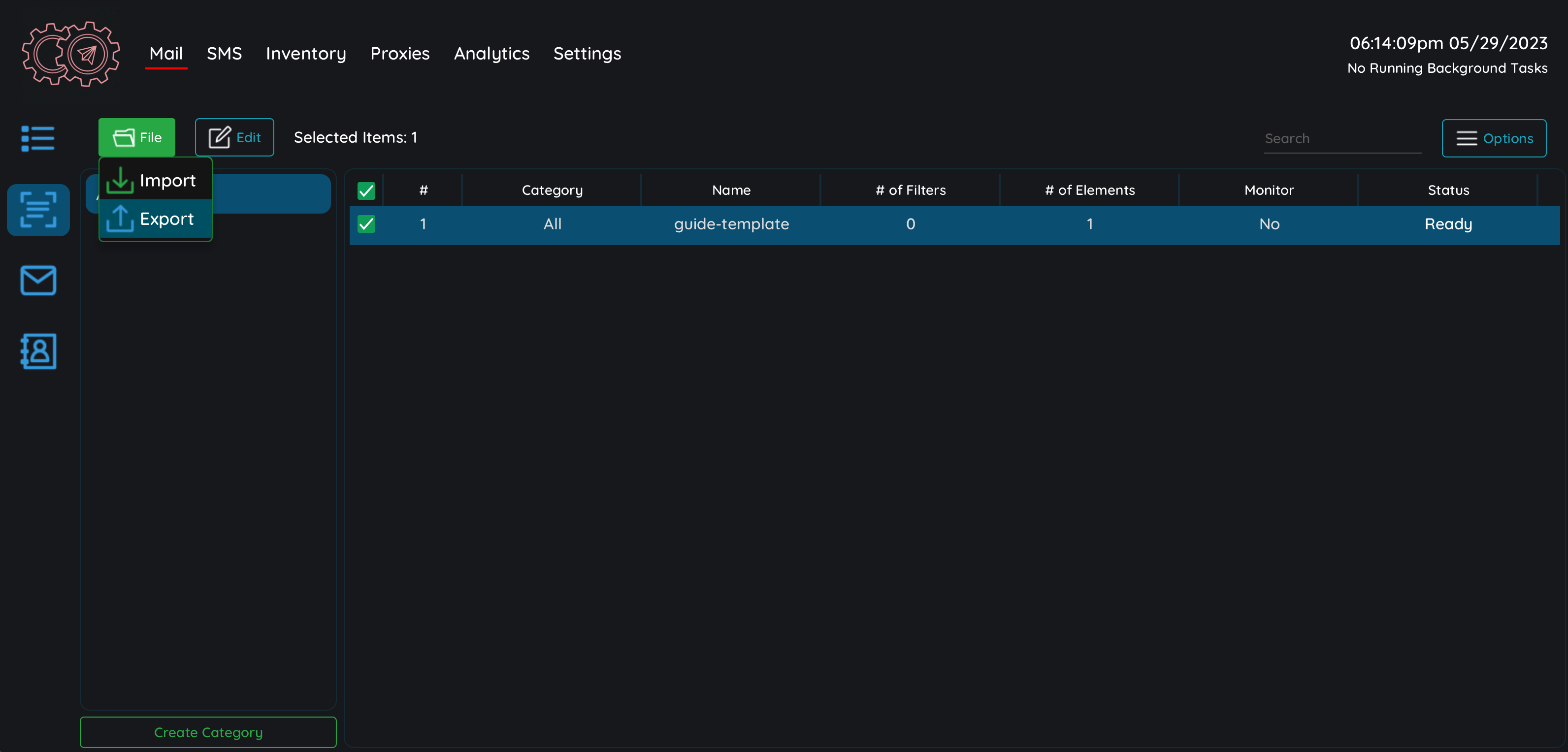Click the Create Category button

click(207, 732)
